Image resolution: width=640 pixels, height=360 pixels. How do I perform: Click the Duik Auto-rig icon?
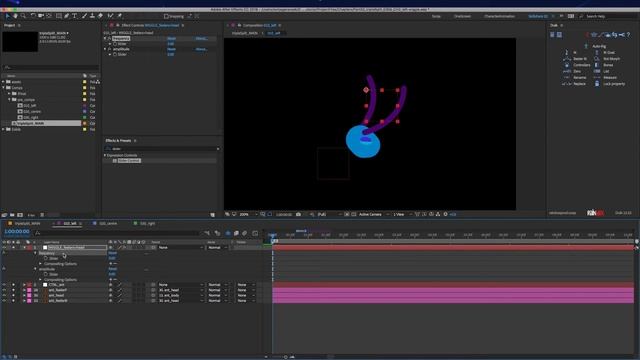[586, 47]
